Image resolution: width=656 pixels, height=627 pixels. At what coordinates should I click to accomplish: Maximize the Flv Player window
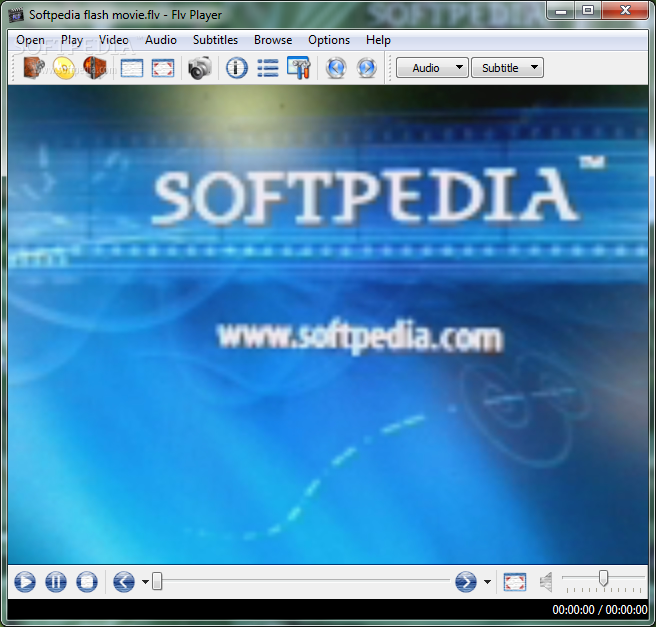[x=588, y=10]
